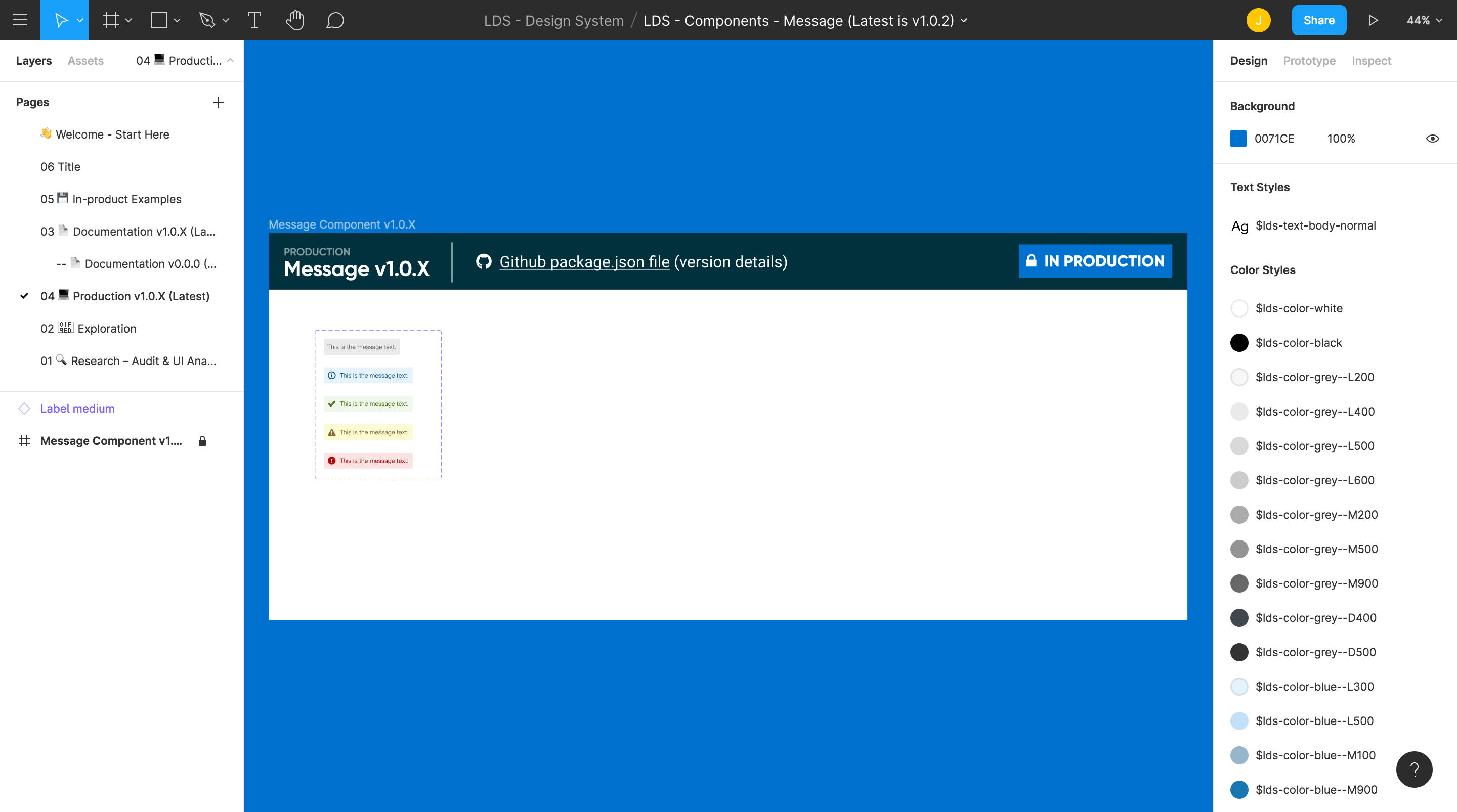
Task: Click the blue Share button
Action: (1318, 20)
